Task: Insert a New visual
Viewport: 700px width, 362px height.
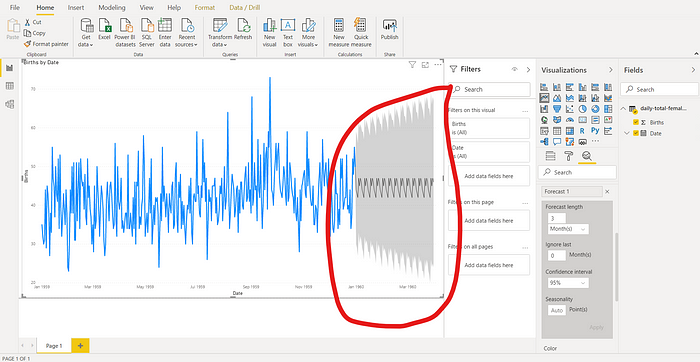Action: pyautogui.click(x=270, y=33)
